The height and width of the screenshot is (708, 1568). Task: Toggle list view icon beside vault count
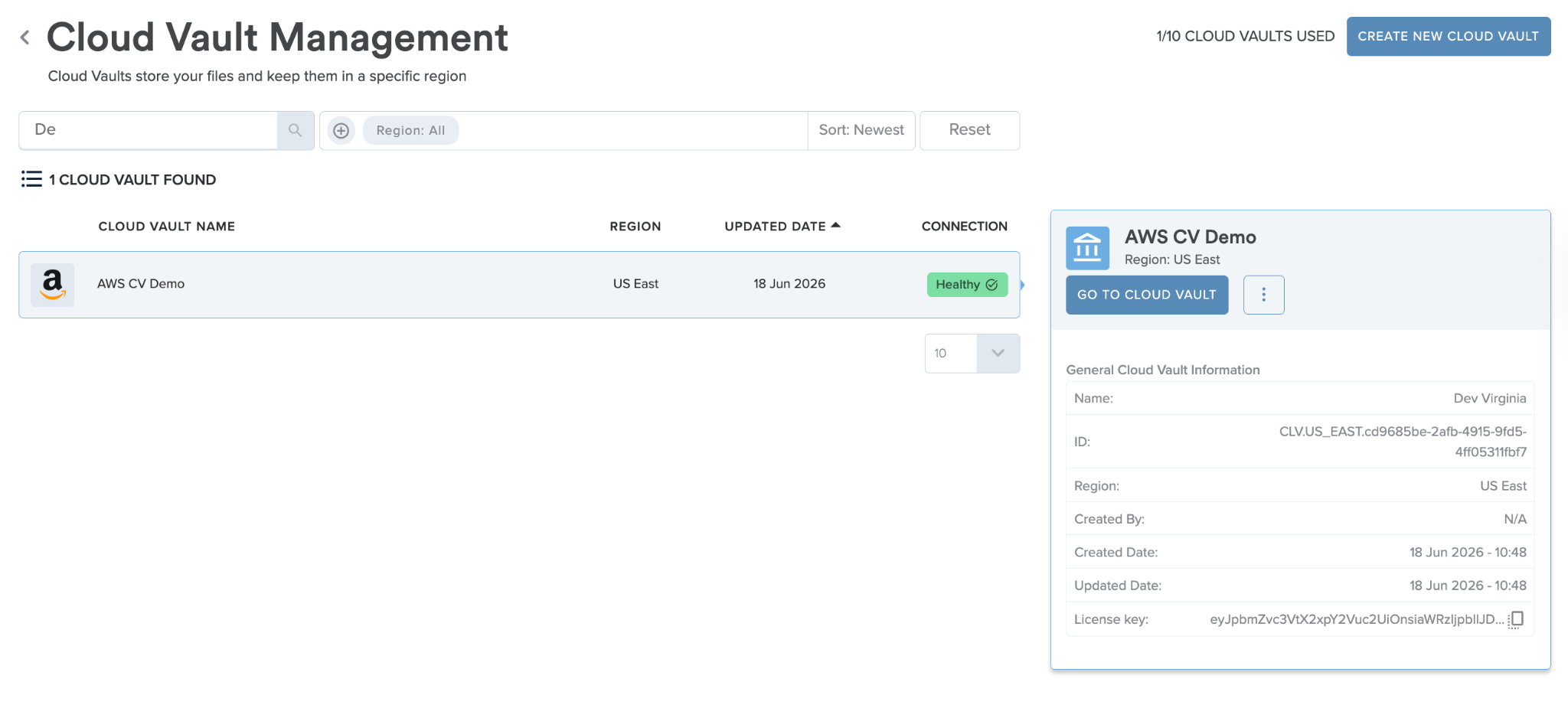tap(31, 179)
